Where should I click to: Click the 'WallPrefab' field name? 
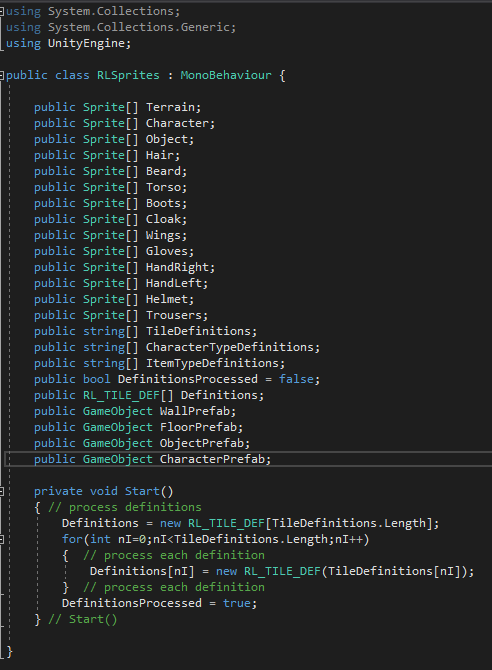[195, 411]
